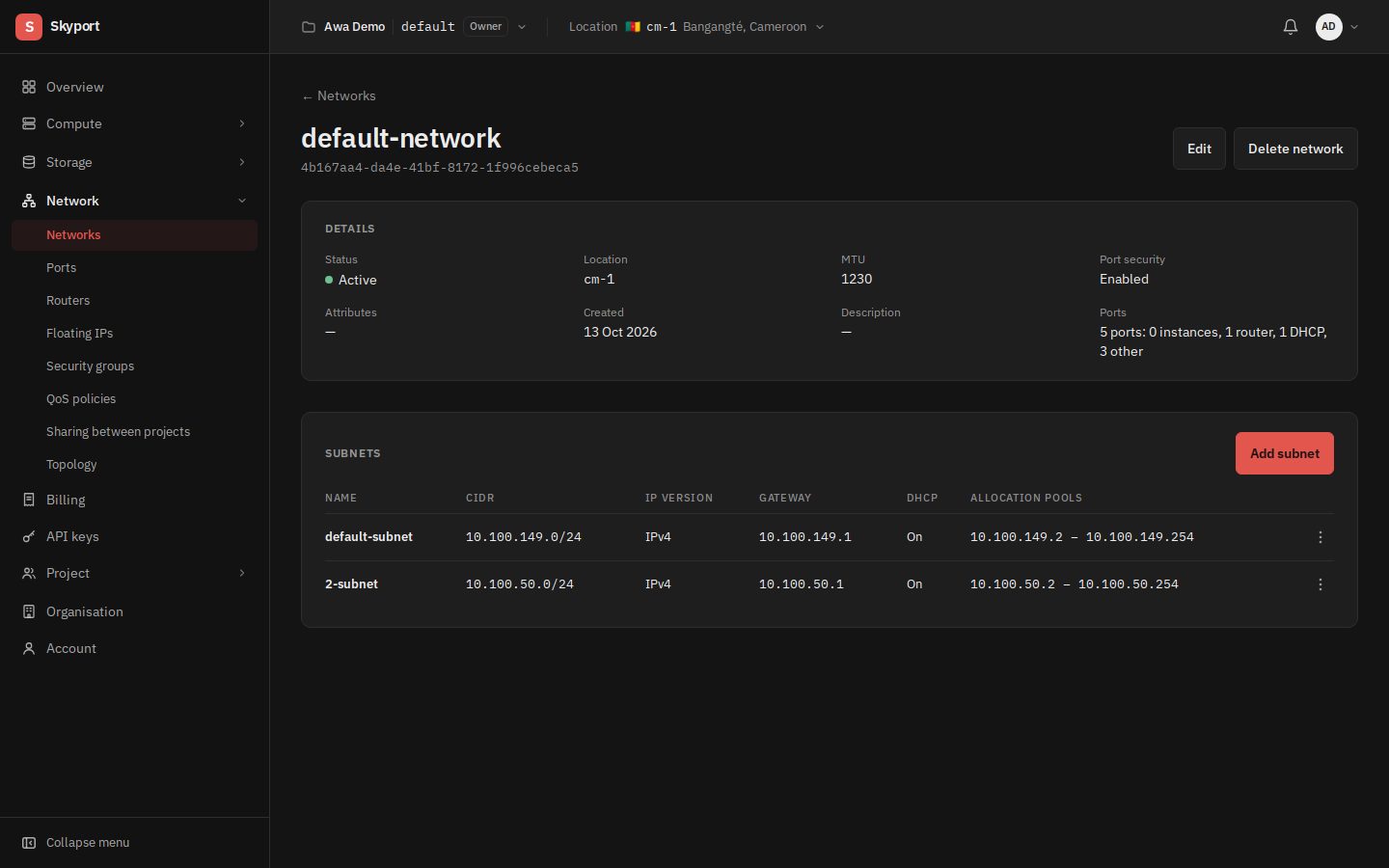The height and width of the screenshot is (868, 1389).
Task: Click Delete network button
Action: point(1295,149)
